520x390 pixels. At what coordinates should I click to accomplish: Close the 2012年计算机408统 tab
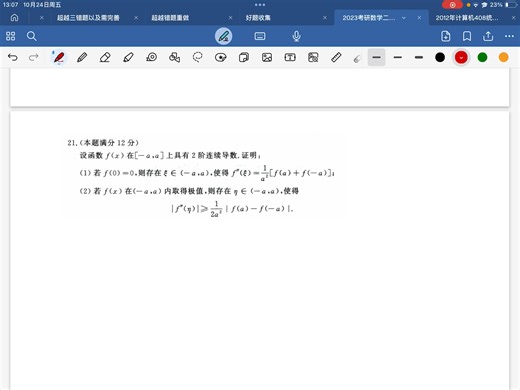click(x=514, y=18)
